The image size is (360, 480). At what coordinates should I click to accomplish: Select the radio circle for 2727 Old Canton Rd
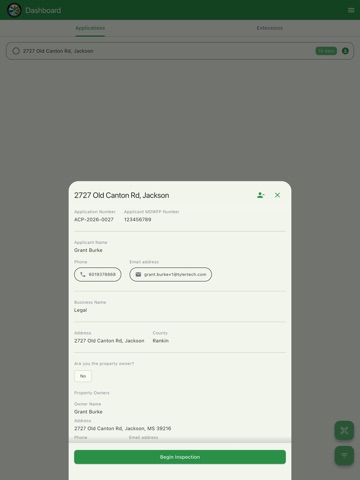tap(16, 51)
